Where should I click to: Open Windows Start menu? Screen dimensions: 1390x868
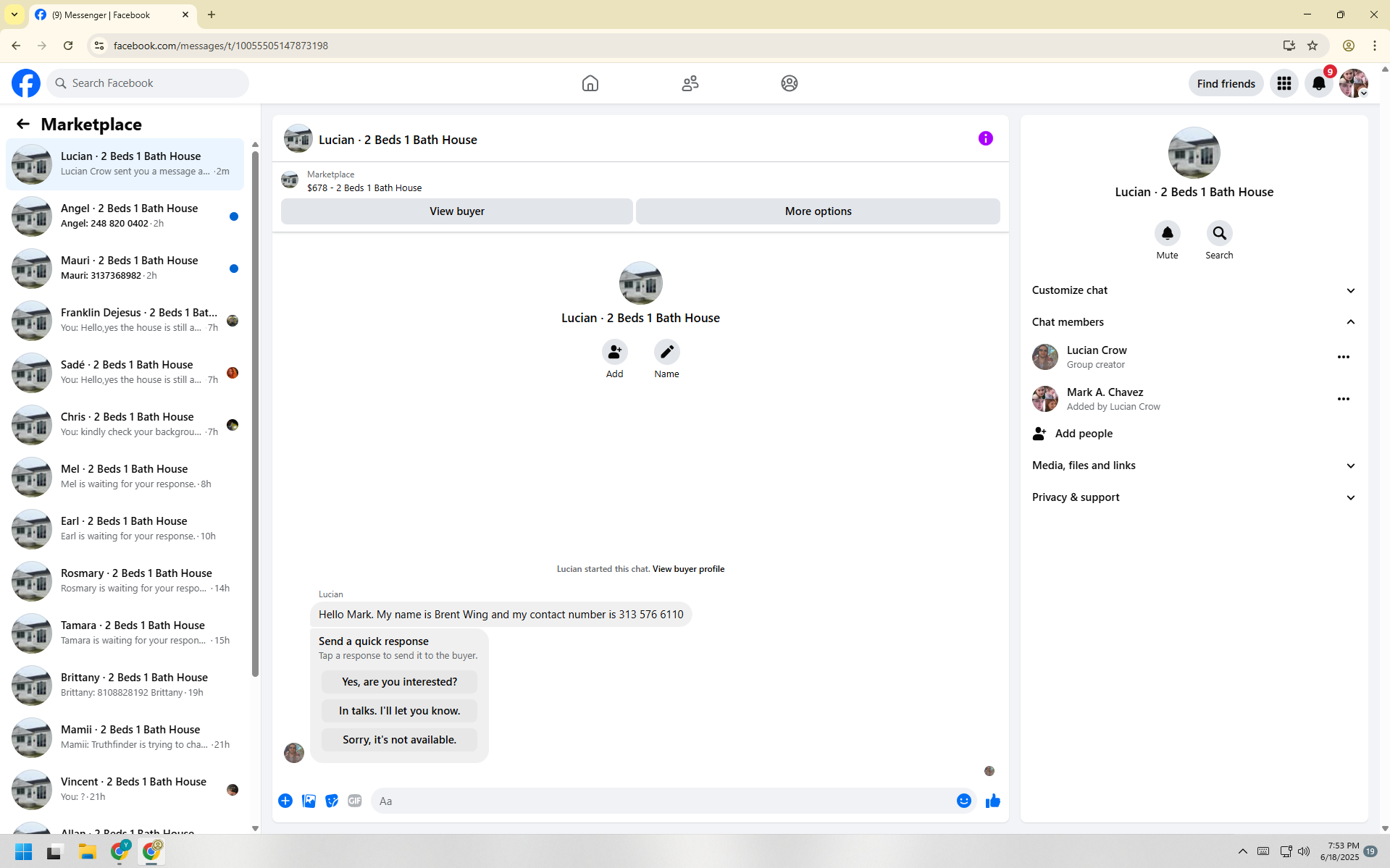tap(24, 851)
